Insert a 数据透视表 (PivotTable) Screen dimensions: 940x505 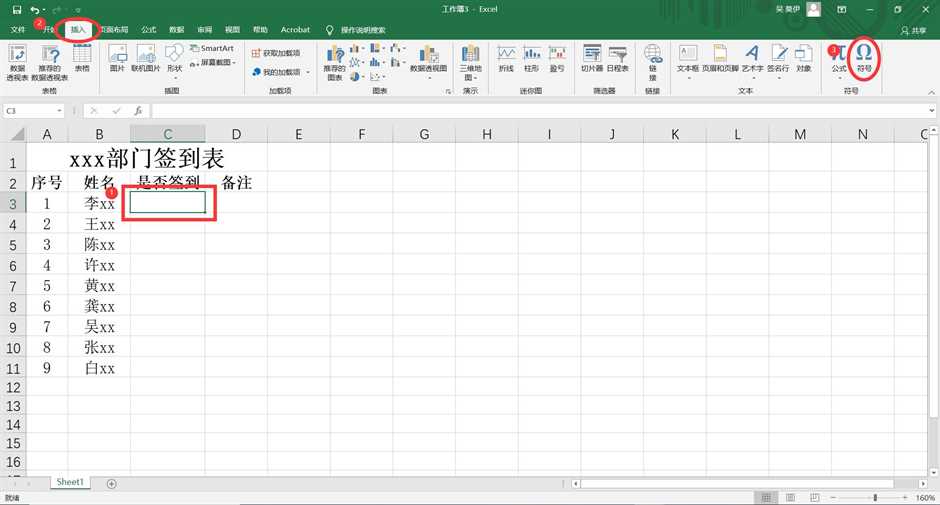pos(17,60)
